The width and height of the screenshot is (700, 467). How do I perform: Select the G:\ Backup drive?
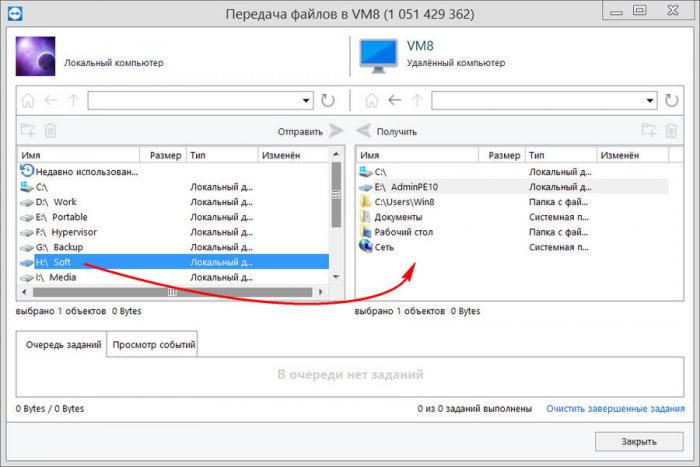click(174, 247)
